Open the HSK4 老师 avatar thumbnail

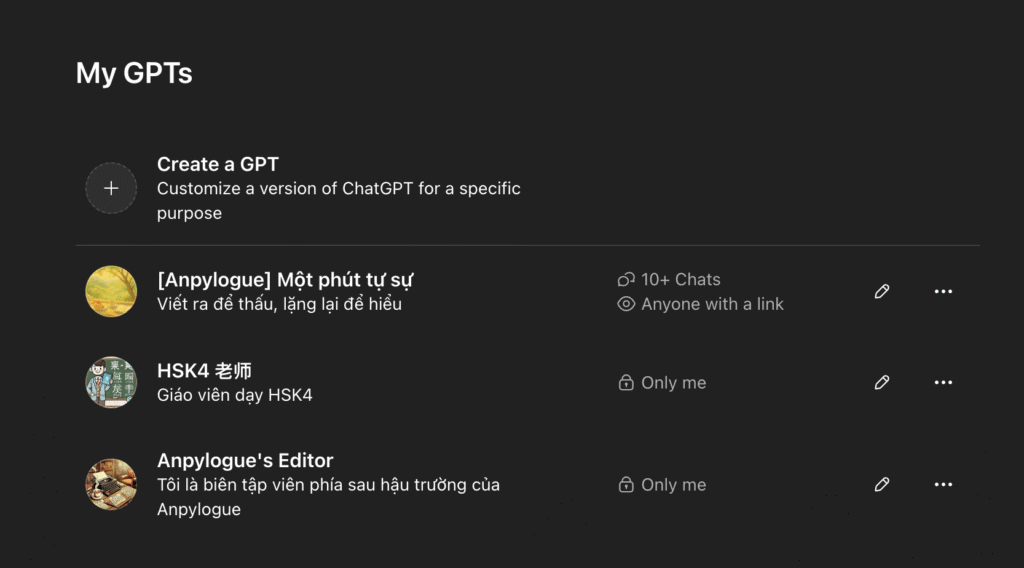pos(111,382)
